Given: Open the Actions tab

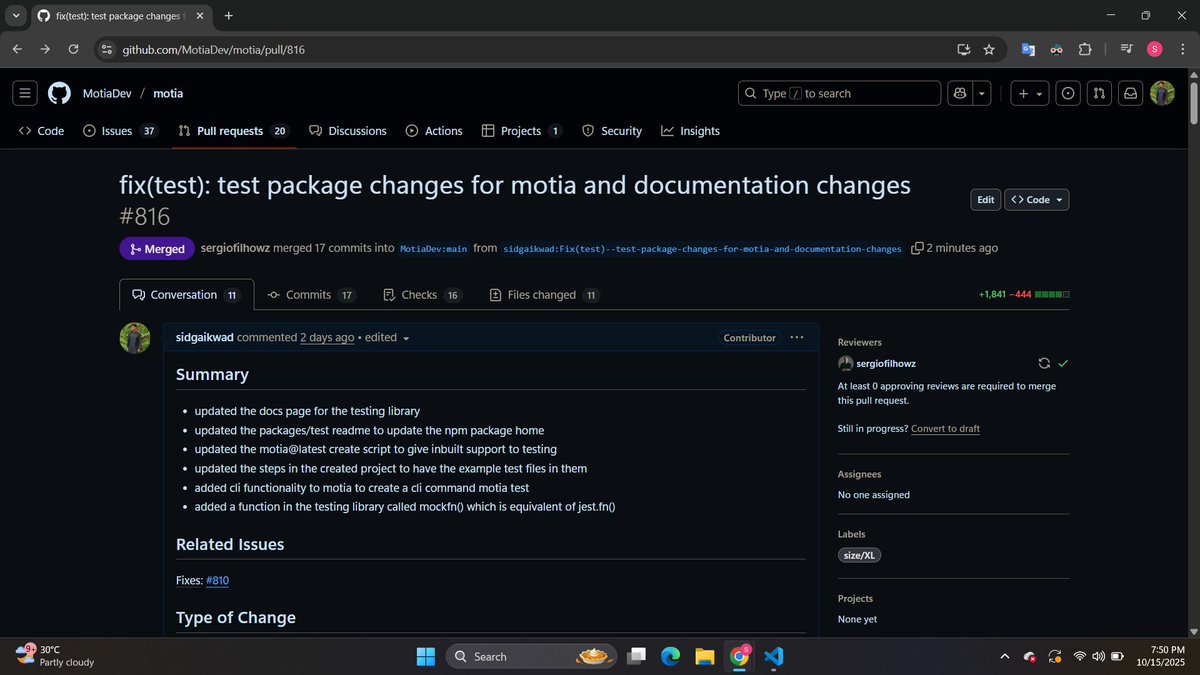Looking at the screenshot, I should point(434,131).
